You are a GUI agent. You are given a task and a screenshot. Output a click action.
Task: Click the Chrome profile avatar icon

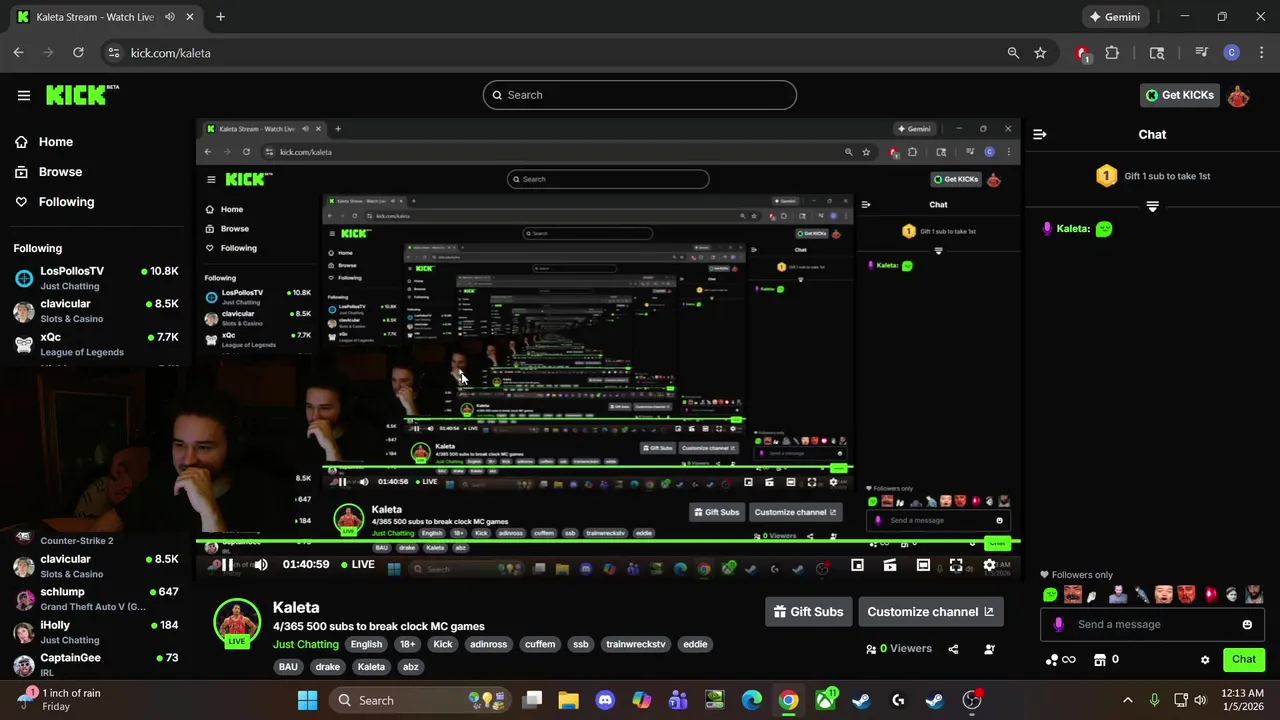[1232, 53]
